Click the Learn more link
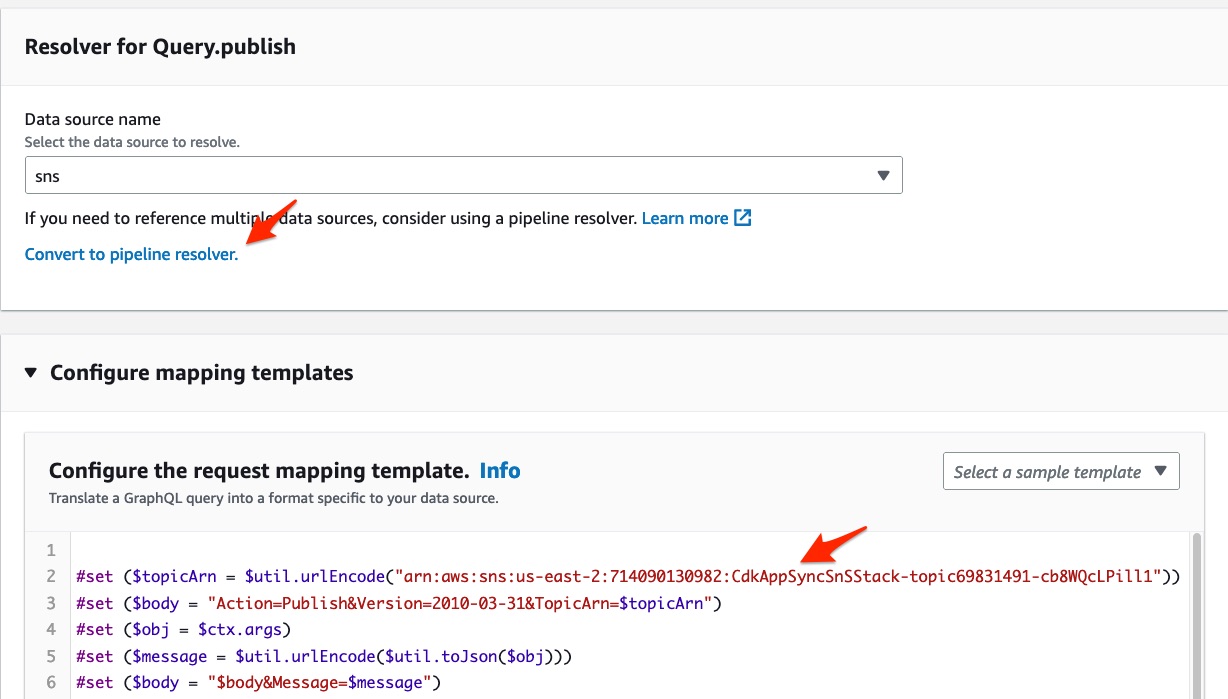The width and height of the screenshot is (1228, 699). pos(685,218)
